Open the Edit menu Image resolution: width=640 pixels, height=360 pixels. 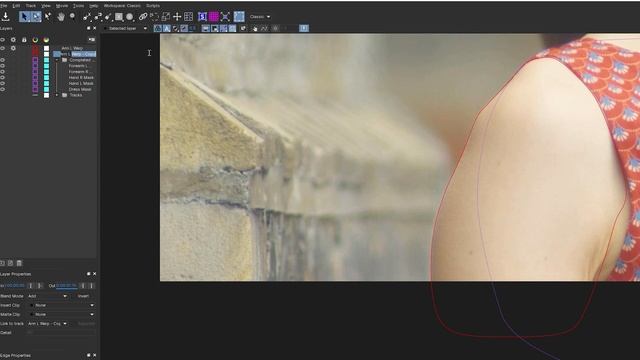(16, 6)
